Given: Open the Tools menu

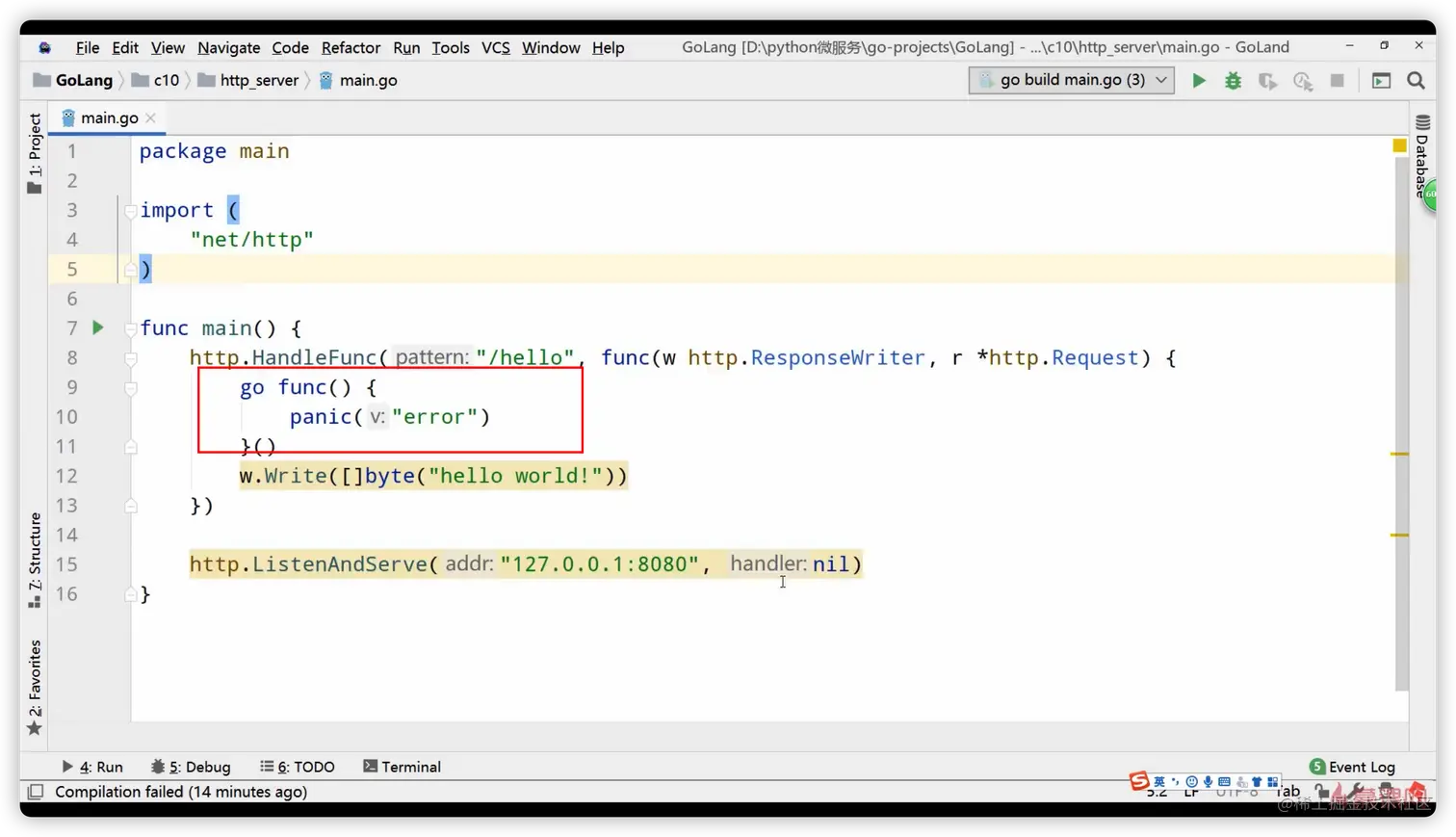Looking at the screenshot, I should (451, 47).
